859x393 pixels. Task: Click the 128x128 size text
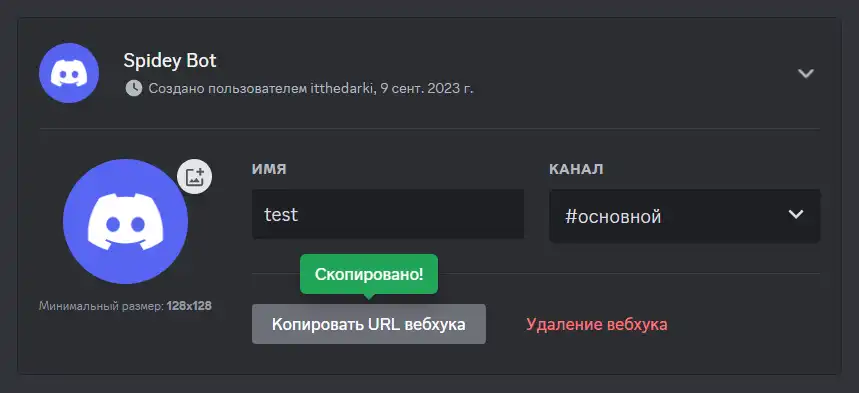point(189,306)
